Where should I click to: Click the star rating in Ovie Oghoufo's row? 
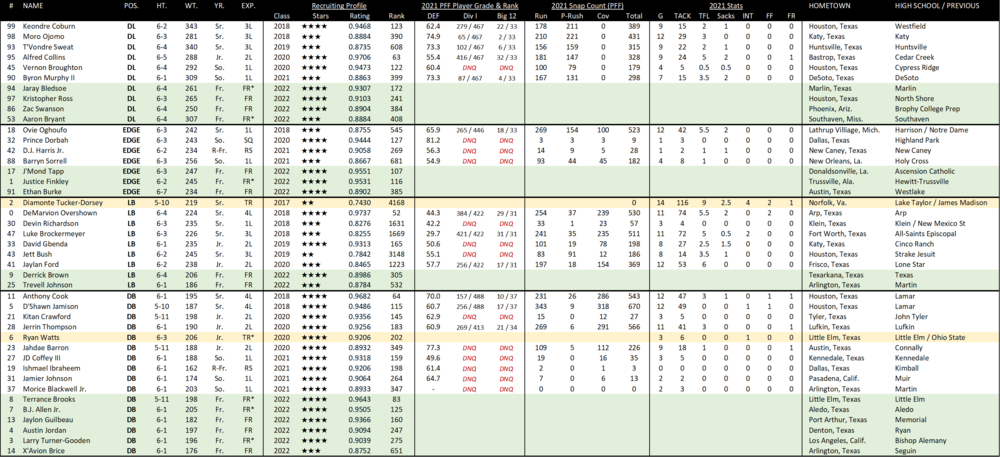coord(313,130)
